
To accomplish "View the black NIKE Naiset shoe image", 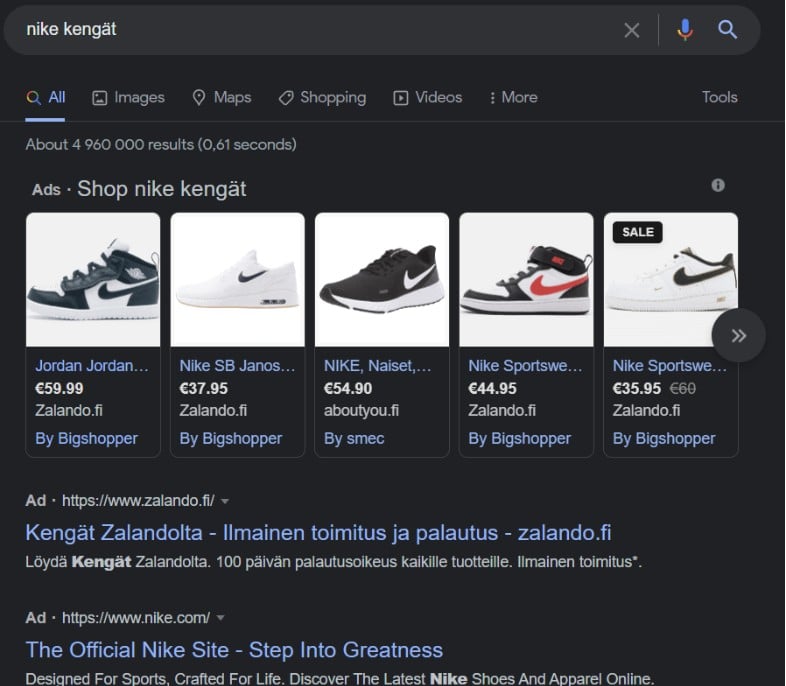I will click(381, 279).
